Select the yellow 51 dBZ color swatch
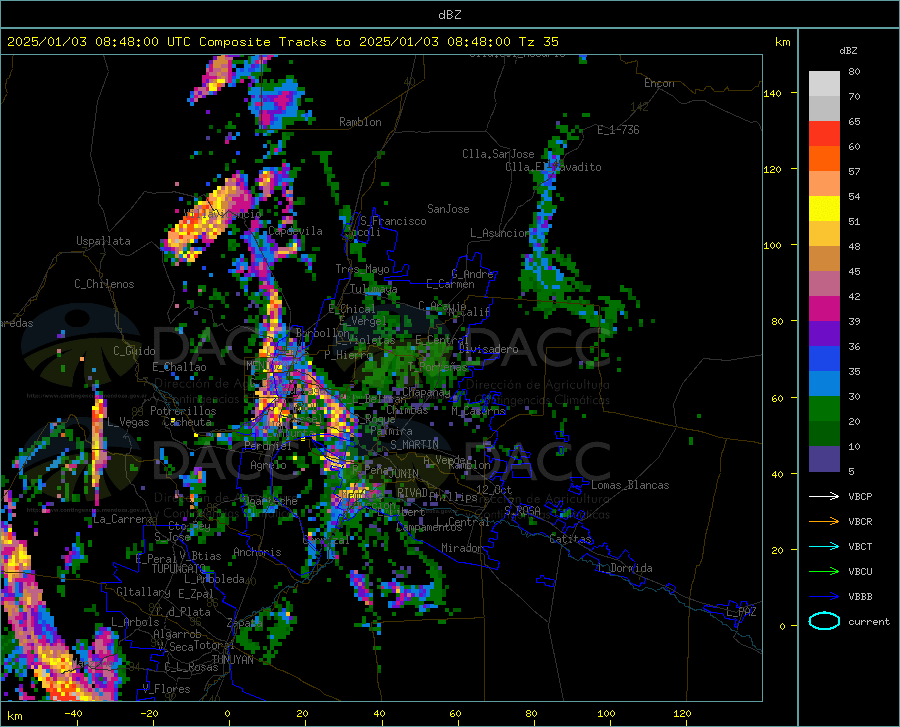 (824, 209)
